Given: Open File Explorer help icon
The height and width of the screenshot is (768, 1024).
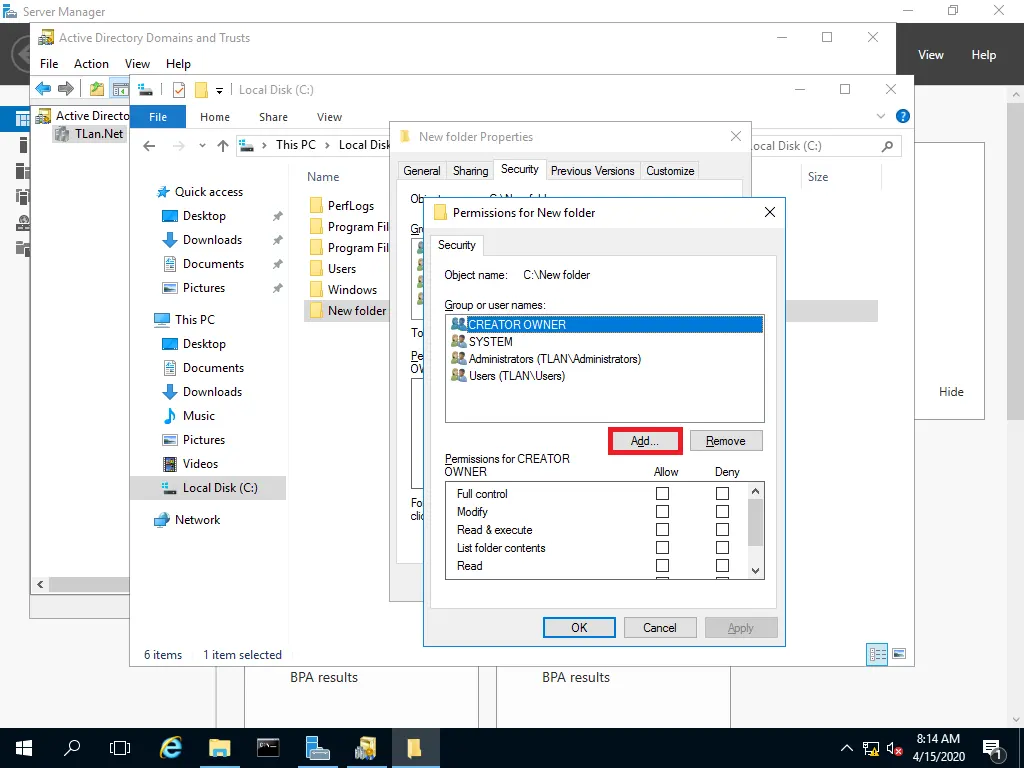Looking at the screenshot, I should [x=903, y=116].
